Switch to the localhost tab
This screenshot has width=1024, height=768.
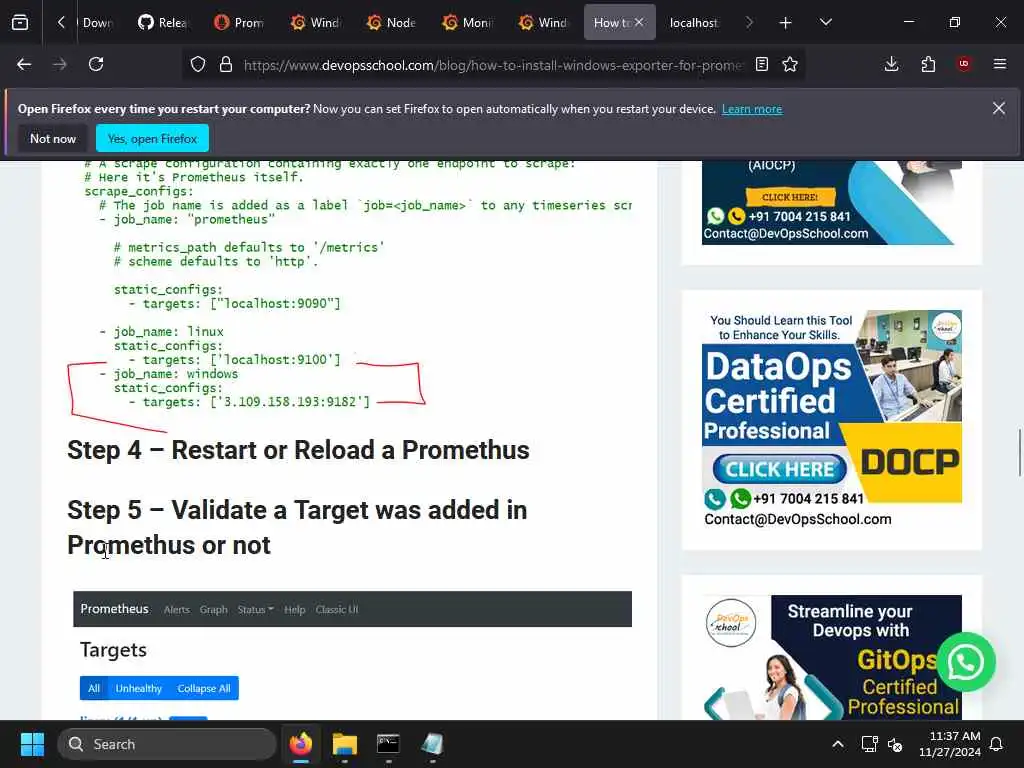pyautogui.click(x=694, y=23)
